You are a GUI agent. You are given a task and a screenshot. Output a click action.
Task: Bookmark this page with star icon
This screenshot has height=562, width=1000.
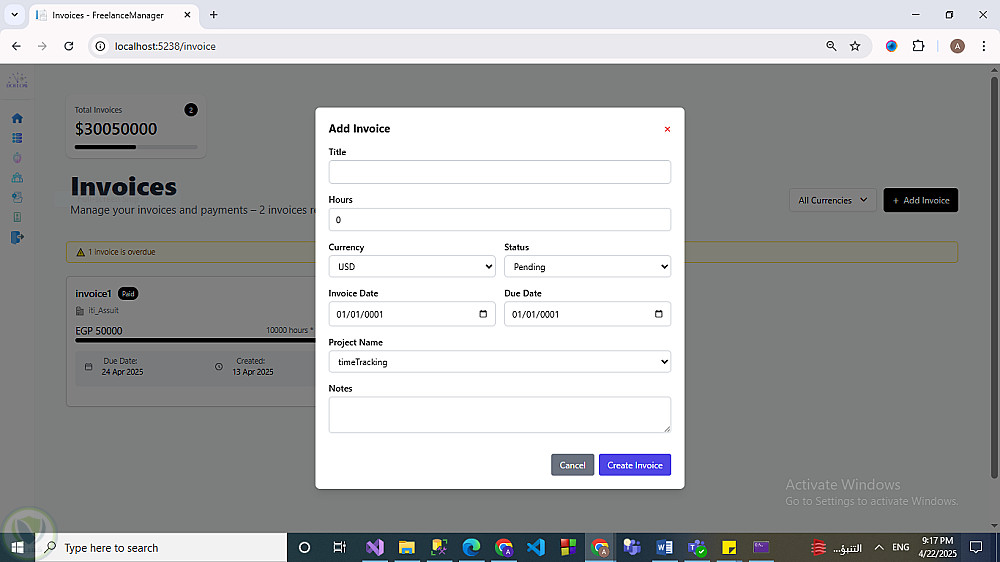click(855, 46)
